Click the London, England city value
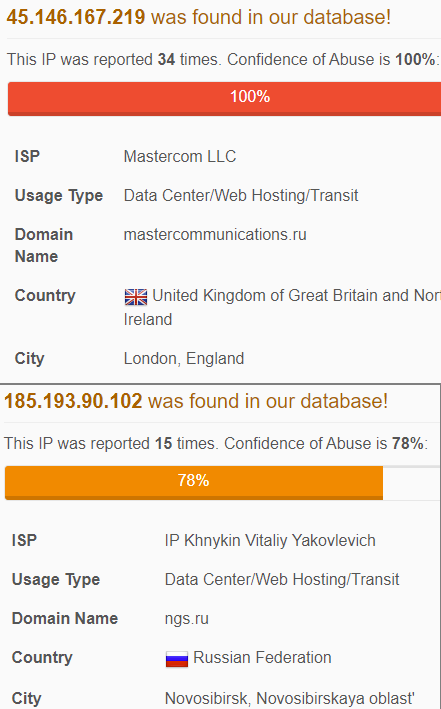Screen dimensions: 441x709 pyautogui.click(x=184, y=359)
